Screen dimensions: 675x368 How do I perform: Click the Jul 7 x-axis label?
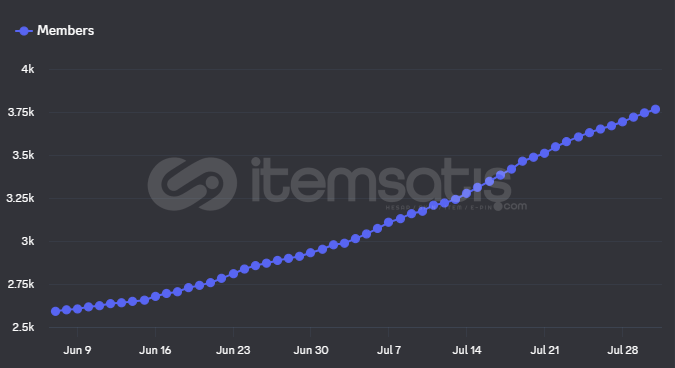coord(389,350)
